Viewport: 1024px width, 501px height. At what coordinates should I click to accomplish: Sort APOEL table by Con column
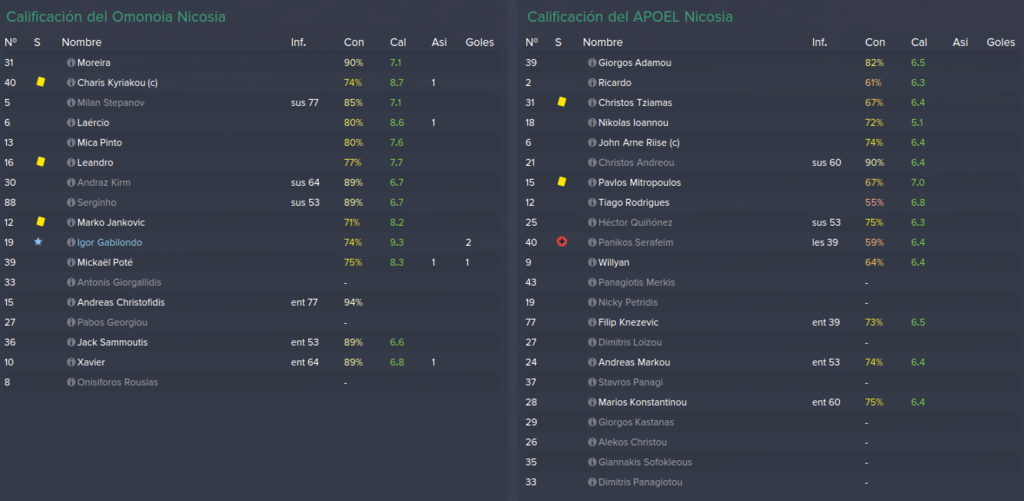(x=875, y=42)
